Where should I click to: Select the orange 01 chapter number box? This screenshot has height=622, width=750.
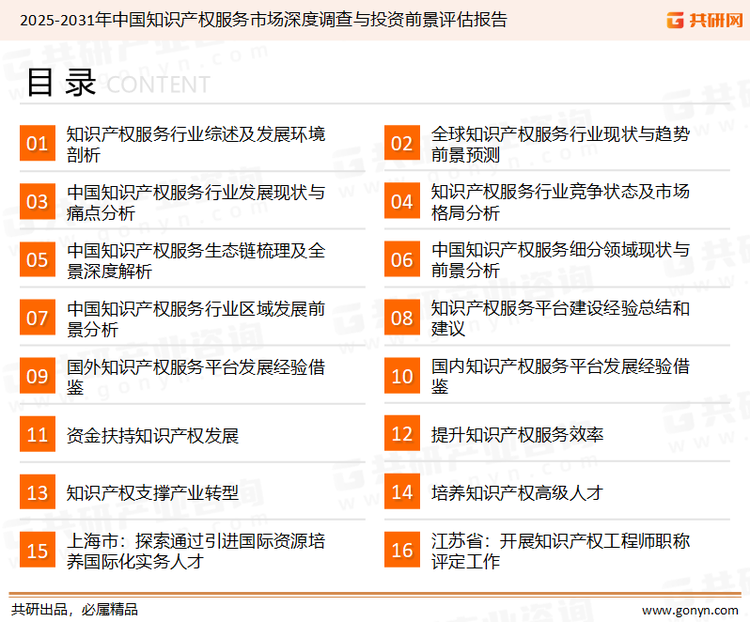point(37,143)
